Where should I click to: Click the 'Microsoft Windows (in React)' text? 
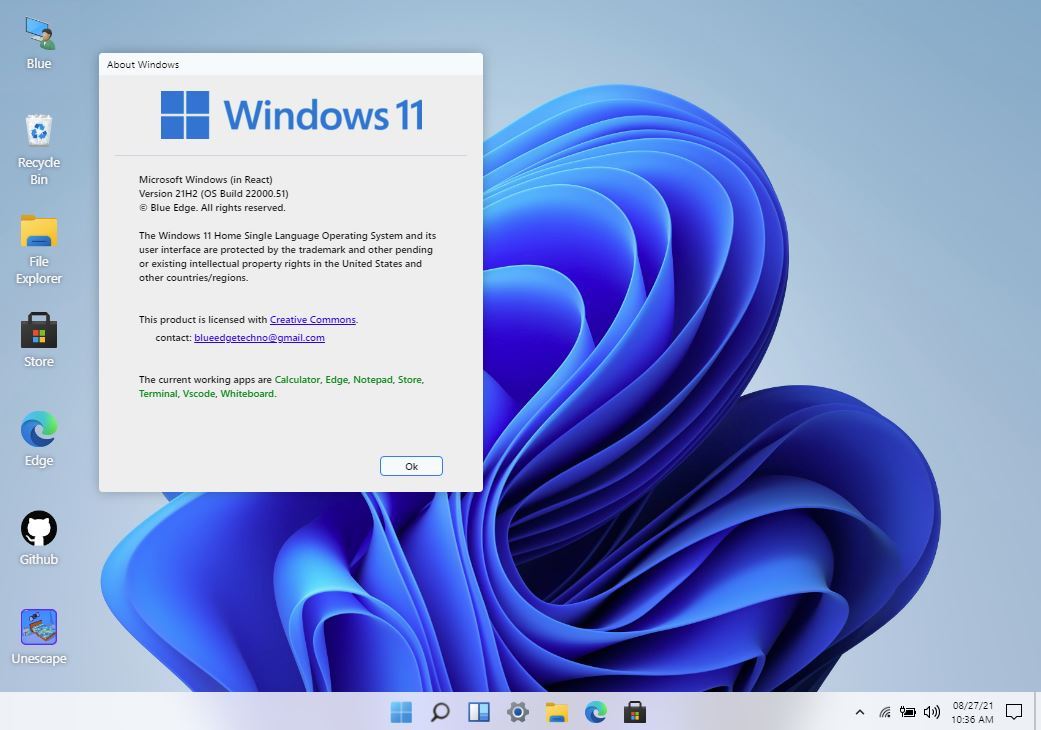pos(206,180)
